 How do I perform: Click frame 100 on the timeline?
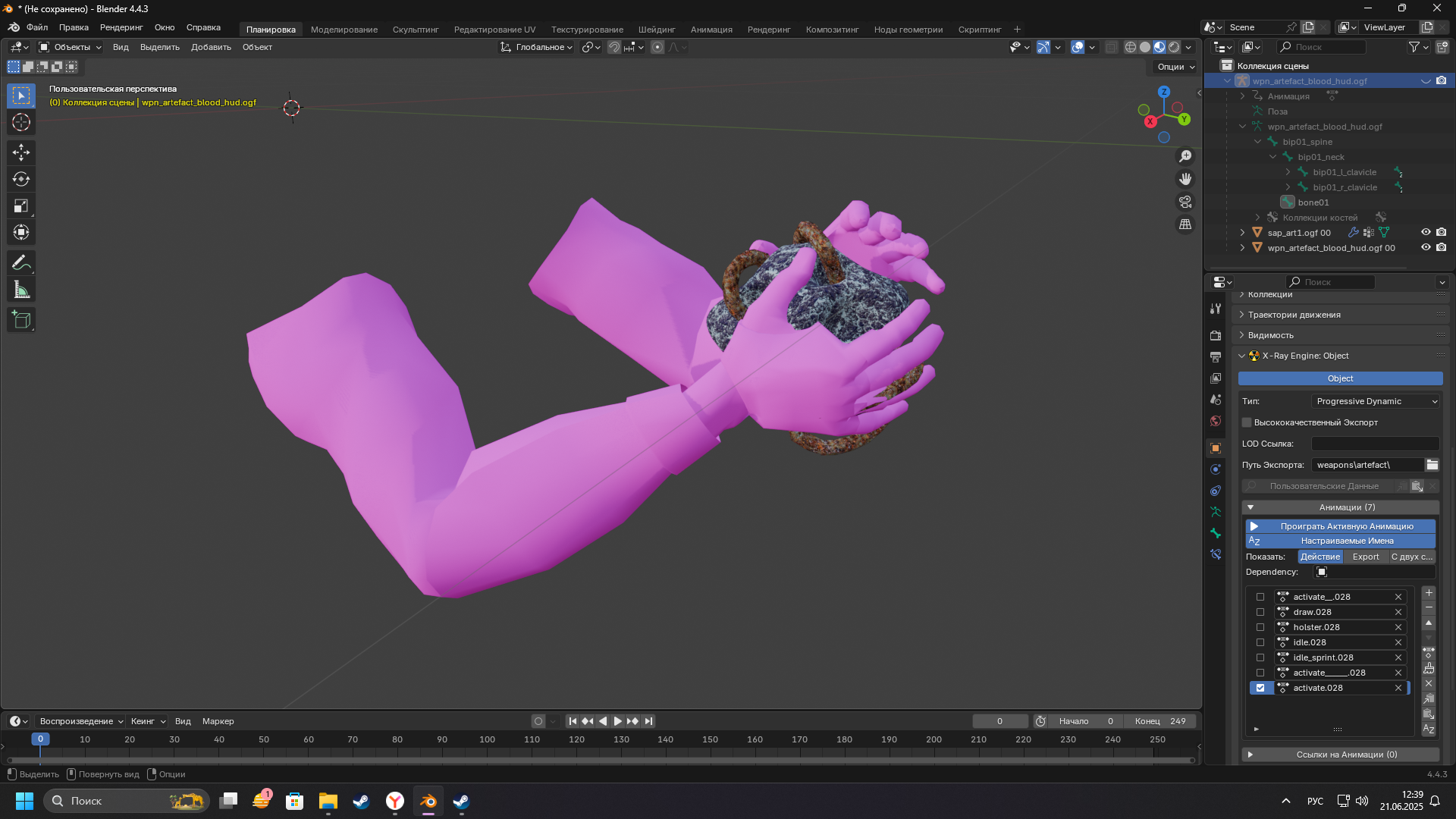point(487,739)
